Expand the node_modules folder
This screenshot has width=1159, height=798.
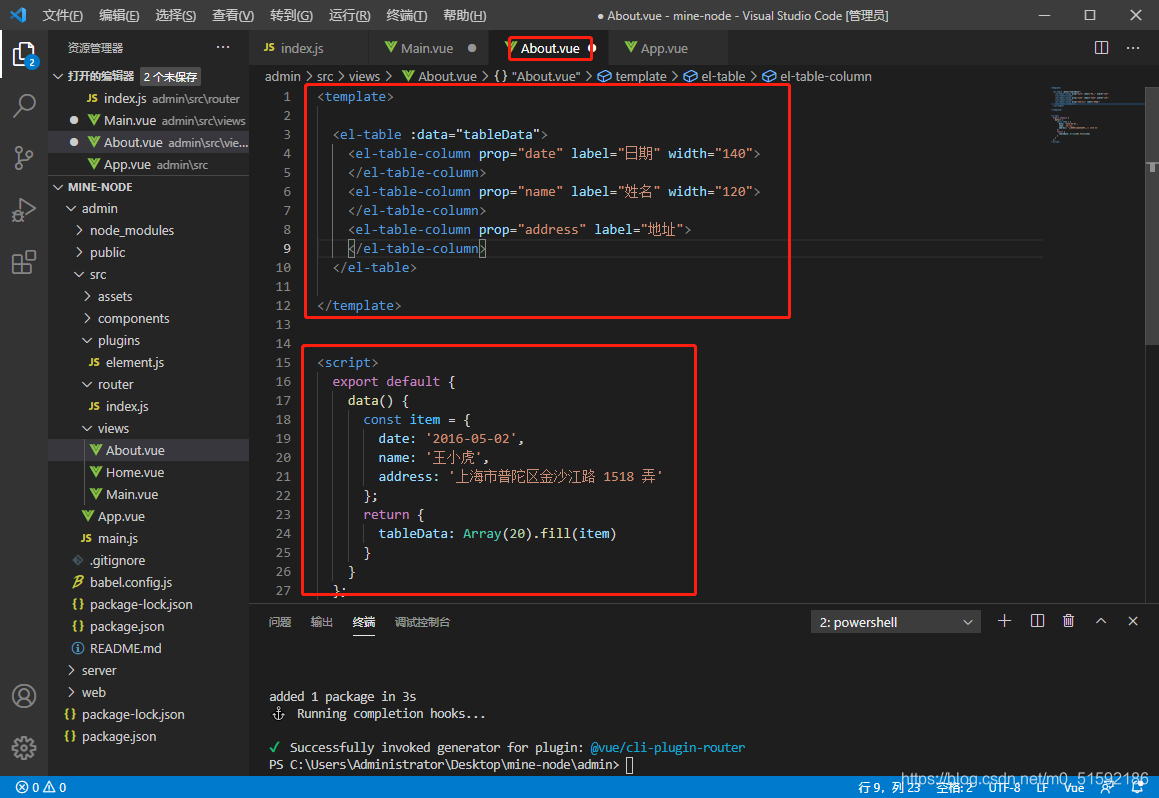[131, 230]
